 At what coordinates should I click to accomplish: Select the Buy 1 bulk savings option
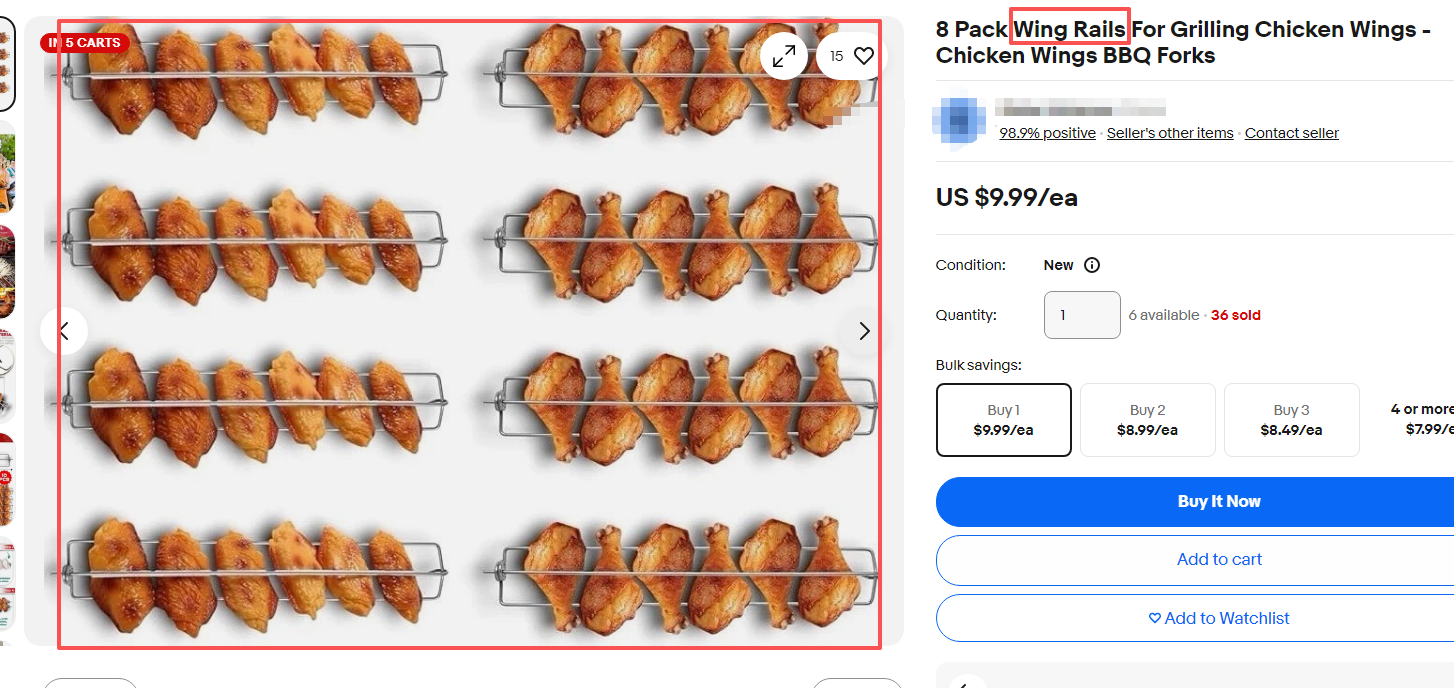pyautogui.click(x=1003, y=419)
